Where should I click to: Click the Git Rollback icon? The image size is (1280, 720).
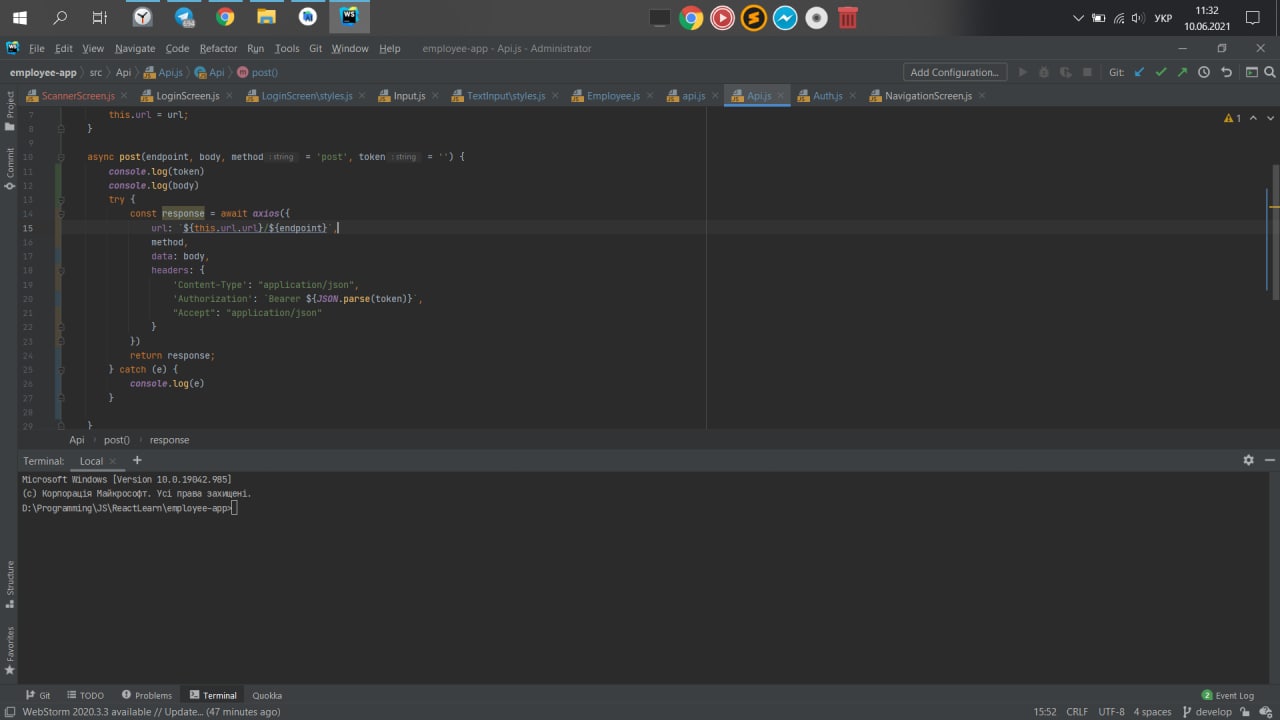[1226, 72]
